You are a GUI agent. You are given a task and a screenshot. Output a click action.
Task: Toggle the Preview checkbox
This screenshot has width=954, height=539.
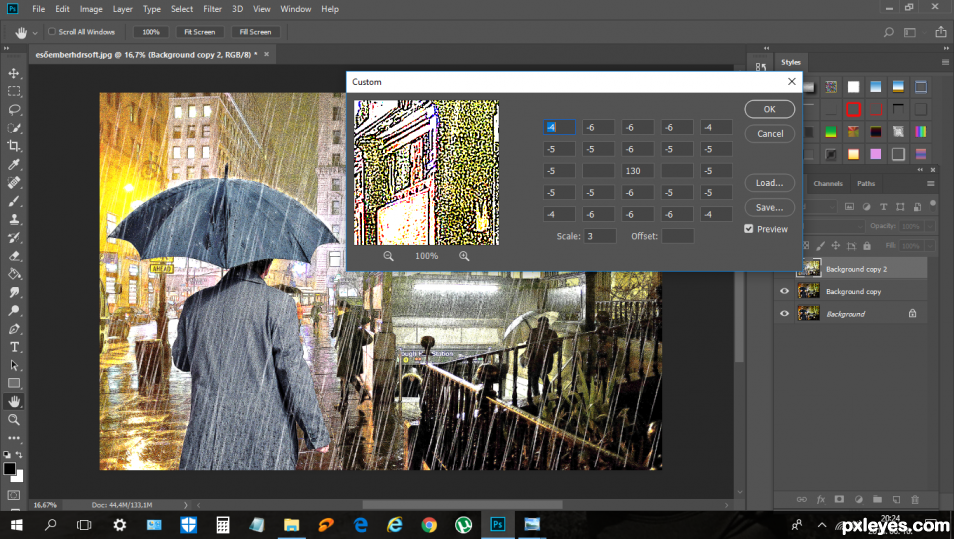(748, 229)
